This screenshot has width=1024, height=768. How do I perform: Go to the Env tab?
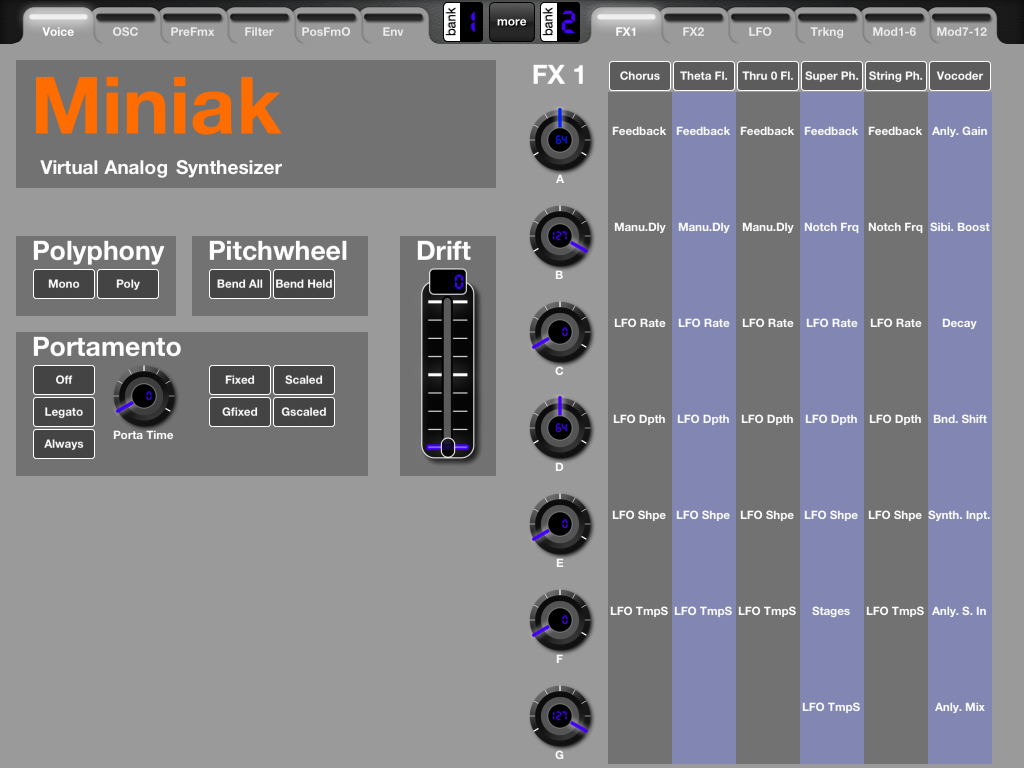click(x=392, y=26)
